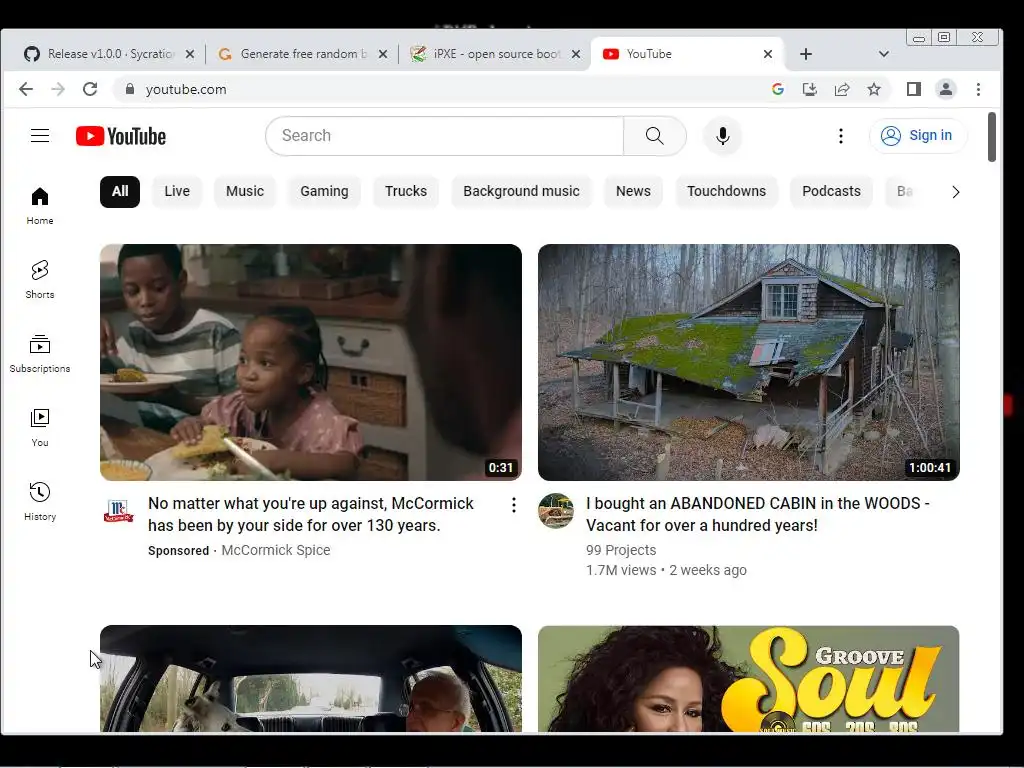1024x768 pixels.
Task: Go back using browser back arrow
Action: pos(25,89)
